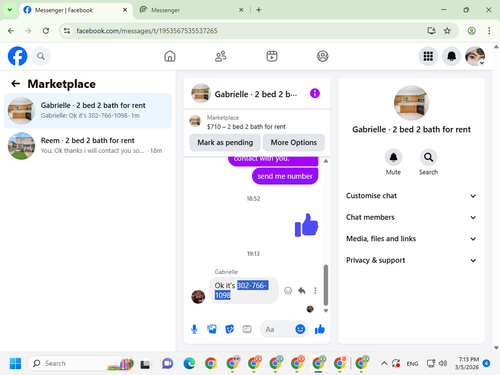Click the Windows Start button
This screenshot has height=375, width=500.
(x=15, y=363)
